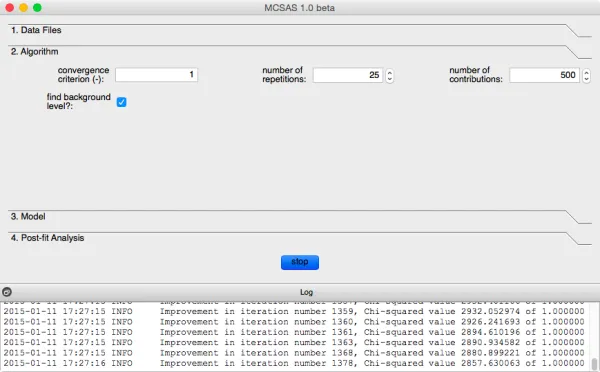This screenshot has height=372, width=600.
Task: Click the convergence criterion input field
Action: (x=157, y=75)
